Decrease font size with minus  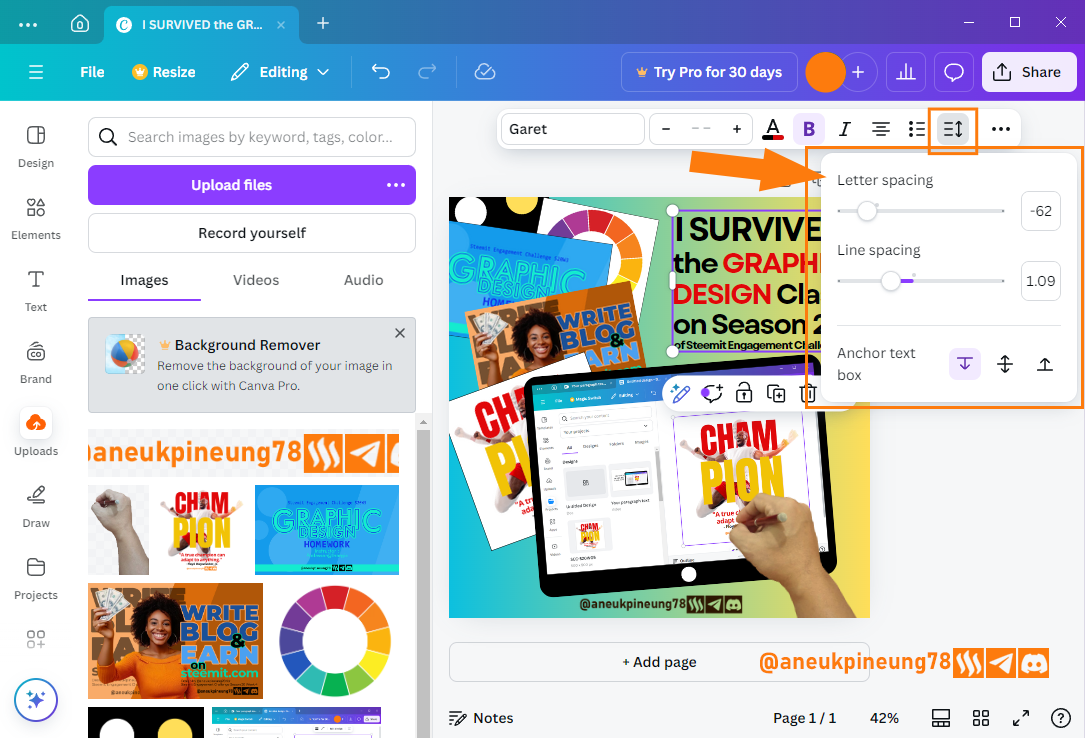tap(666, 129)
